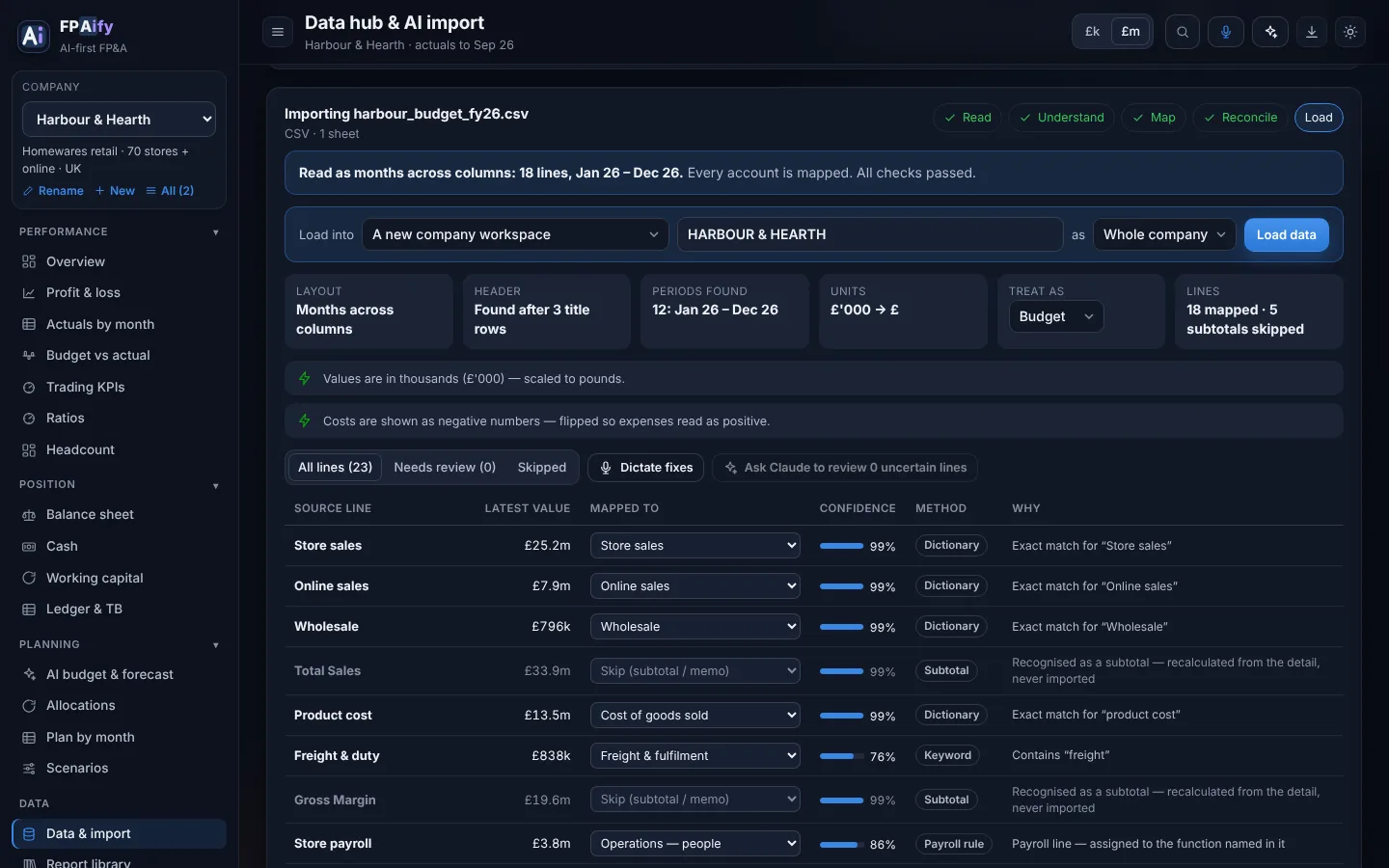The height and width of the screenshot is (868, 1389).
Task: Click the New company link
Action: click(115, 191)
